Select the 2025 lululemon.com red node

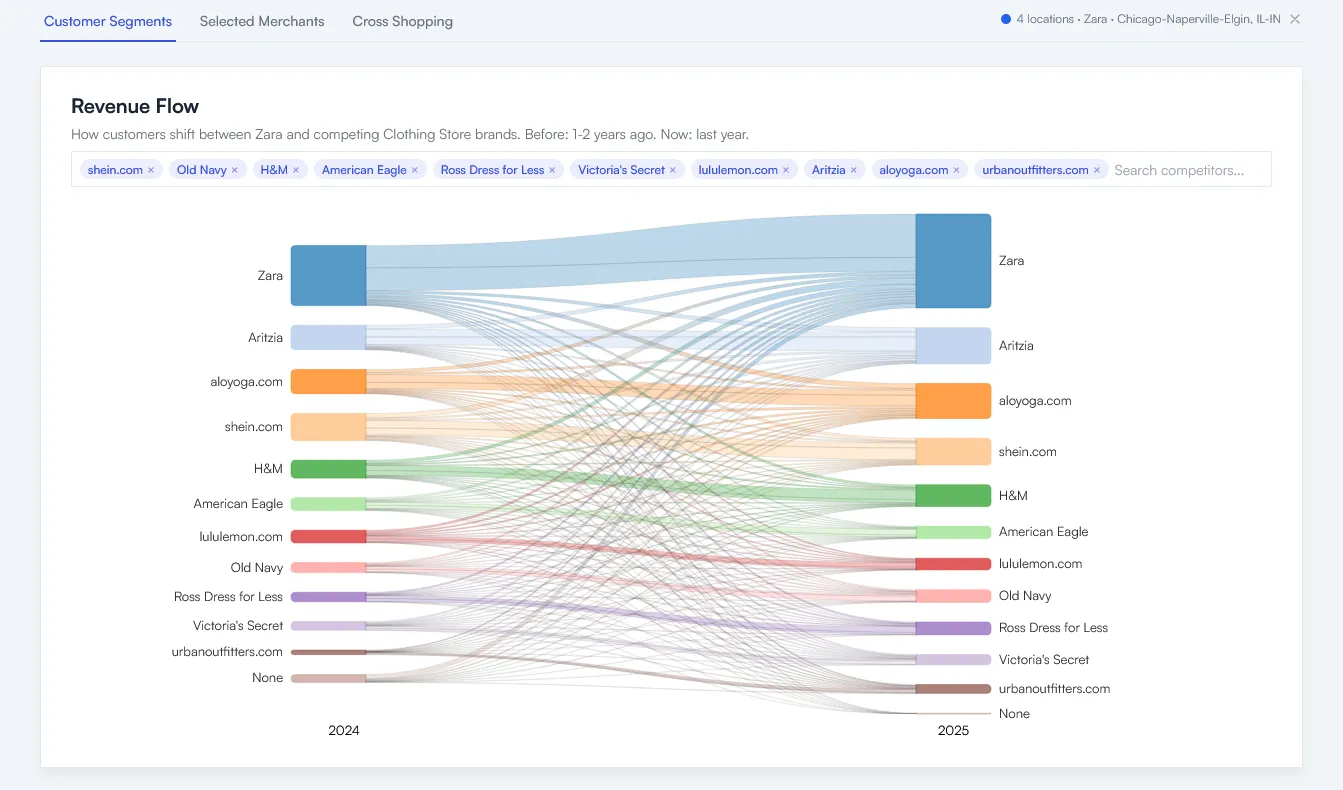tap(954, 564)
